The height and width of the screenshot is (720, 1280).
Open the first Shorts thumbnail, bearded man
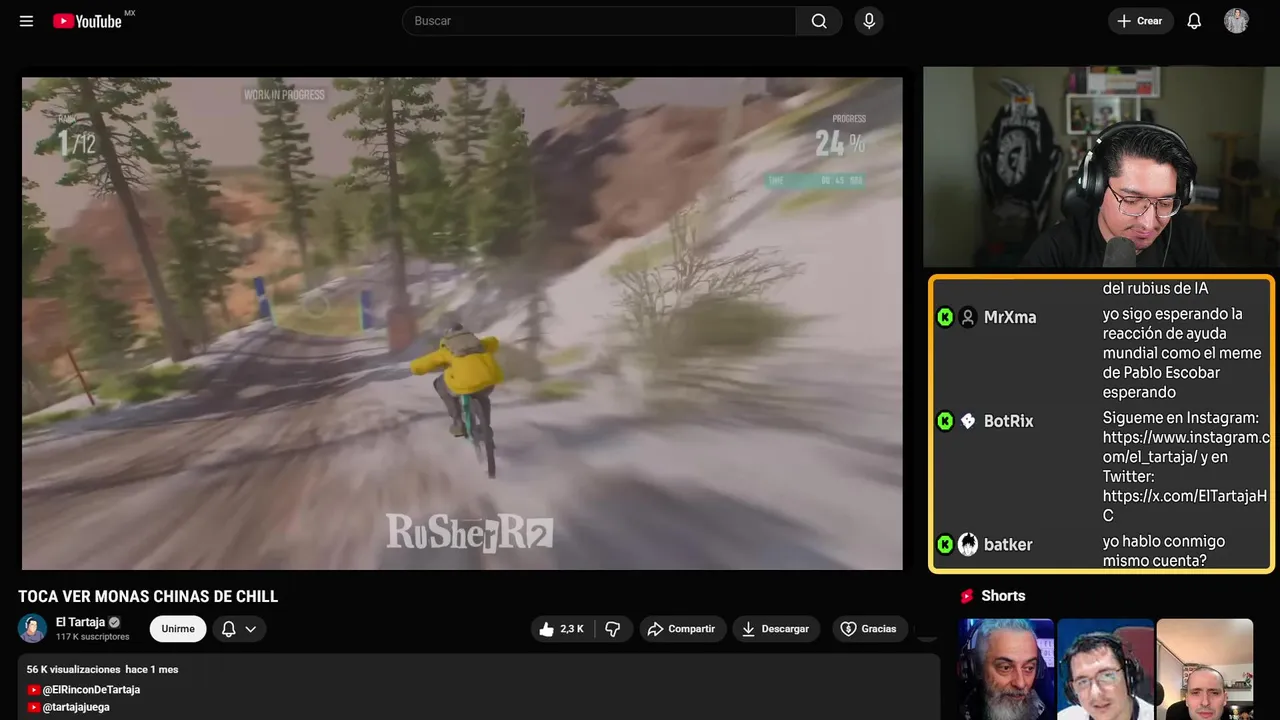click(1005, 669)
